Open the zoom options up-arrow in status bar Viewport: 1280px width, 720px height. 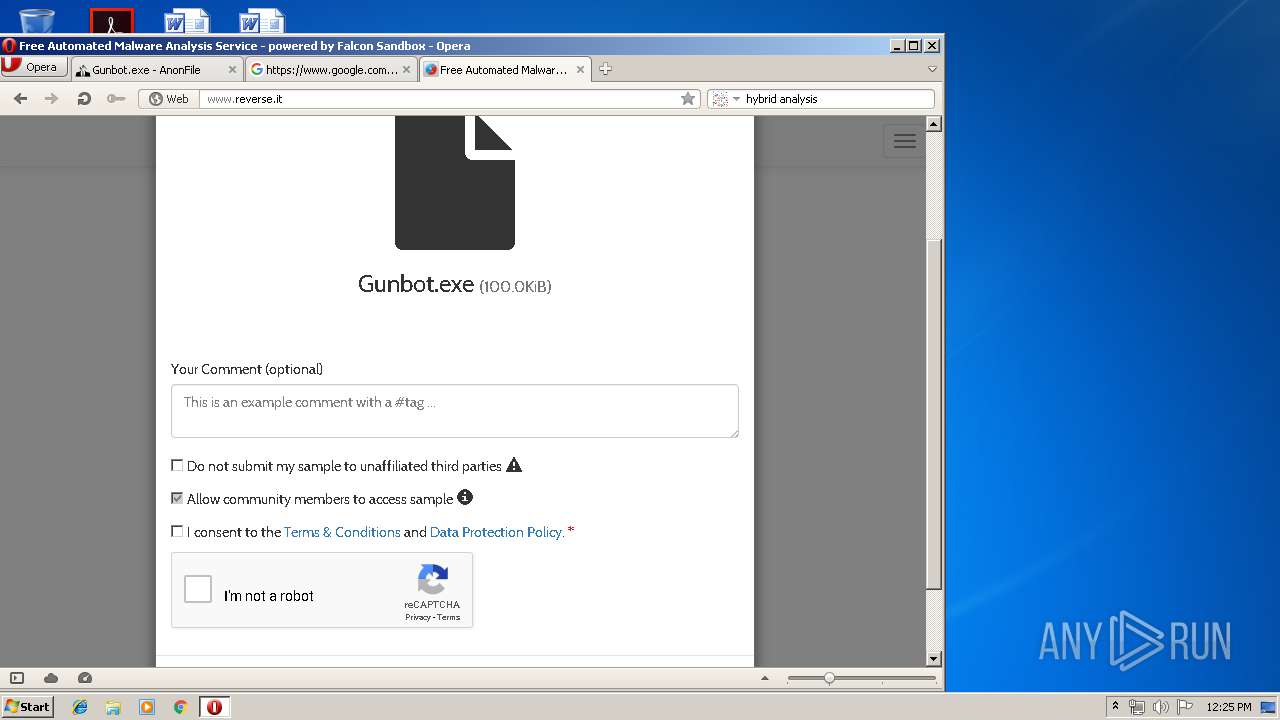click(765, 678)
